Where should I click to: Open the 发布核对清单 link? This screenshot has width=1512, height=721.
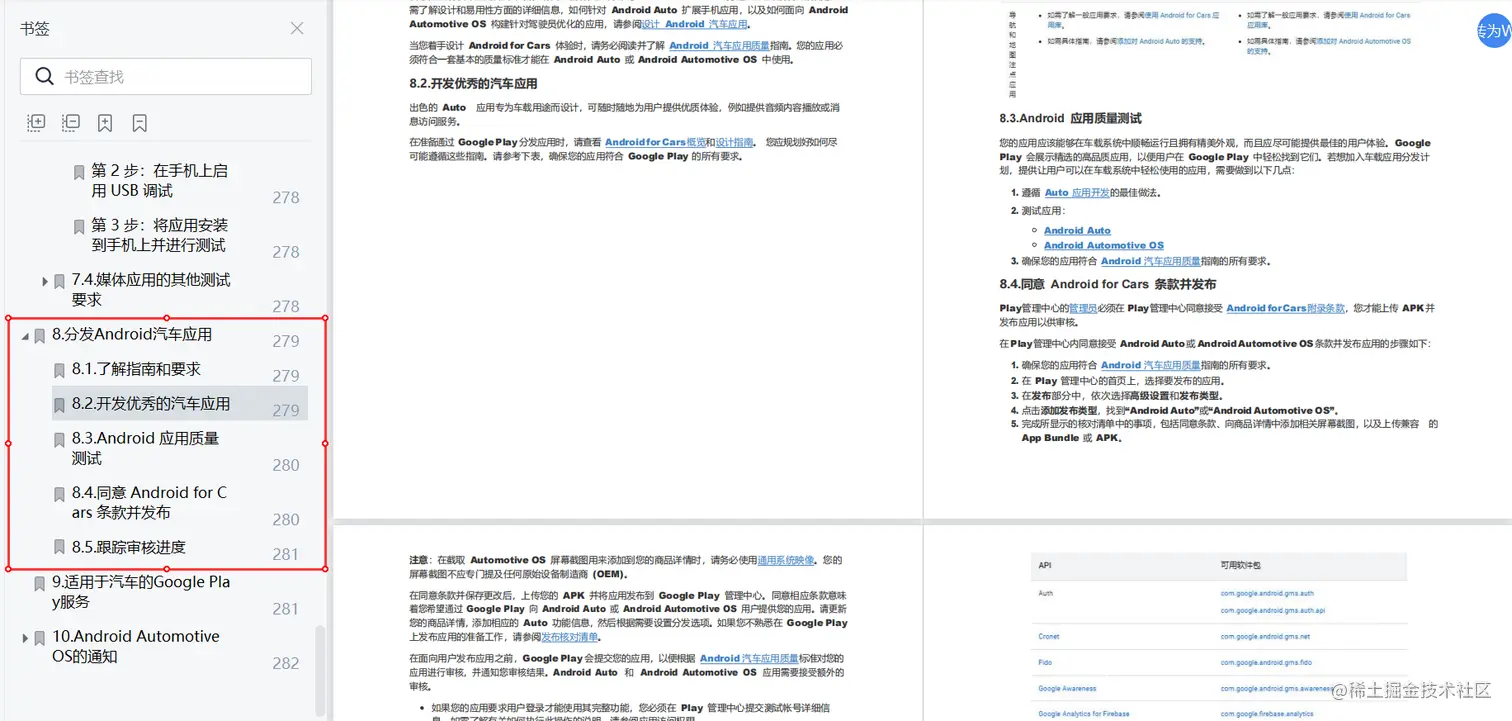tap(570, 637)
